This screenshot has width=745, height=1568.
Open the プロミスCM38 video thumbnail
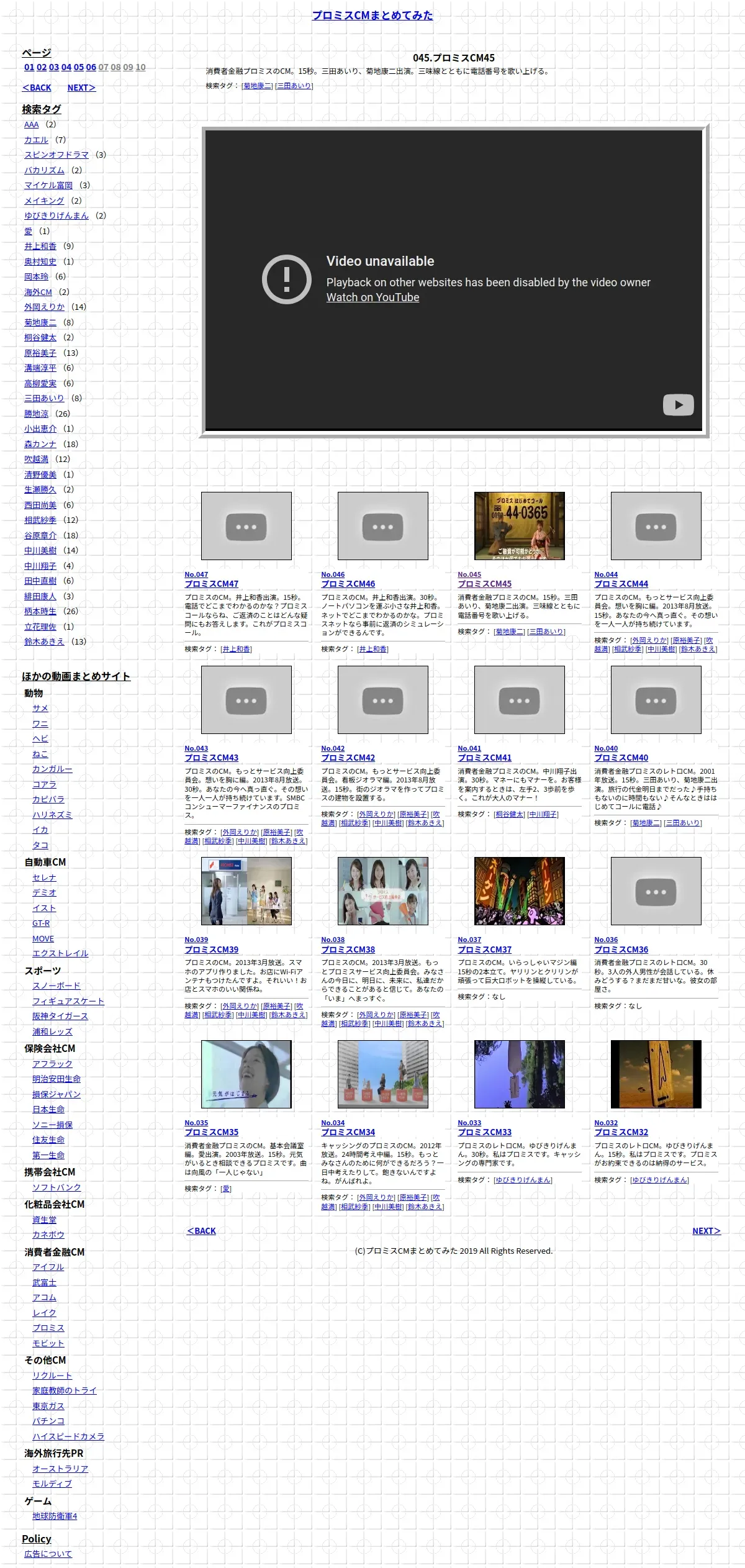pos(383,891)
